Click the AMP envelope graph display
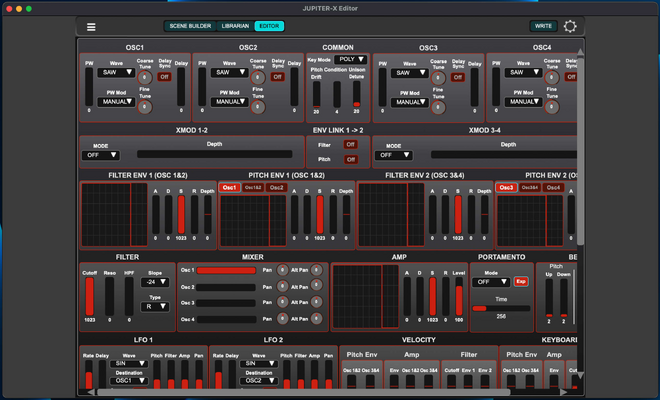The height and width of the screenshot is (400, 660). coord(365,296)
